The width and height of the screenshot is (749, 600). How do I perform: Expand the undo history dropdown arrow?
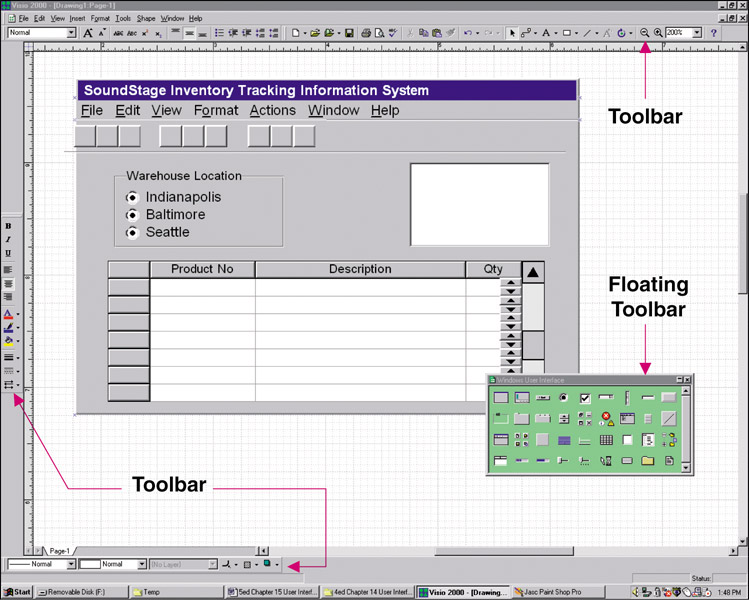pyautogui.click(x=477, y=33)
